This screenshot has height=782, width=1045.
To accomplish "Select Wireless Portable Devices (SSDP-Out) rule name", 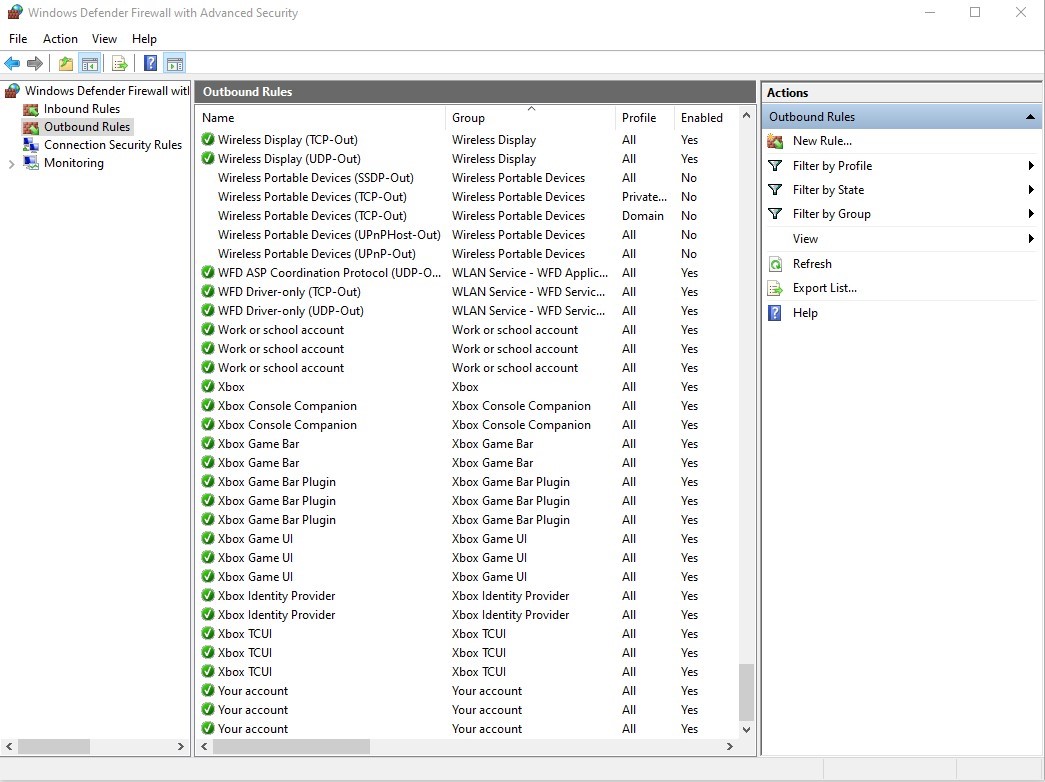I will 316,178.
